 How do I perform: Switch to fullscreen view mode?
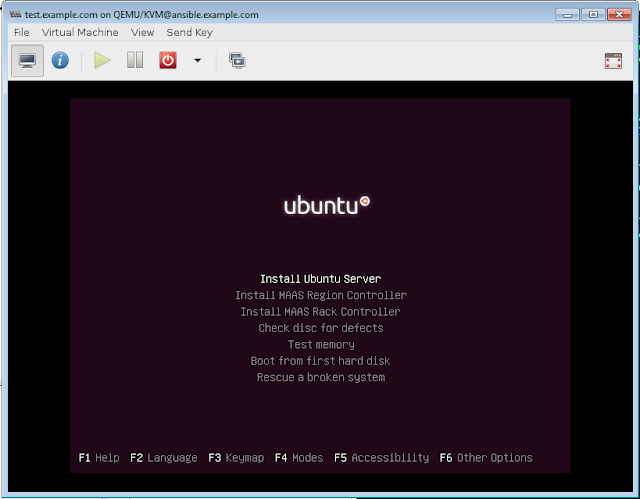613,61
